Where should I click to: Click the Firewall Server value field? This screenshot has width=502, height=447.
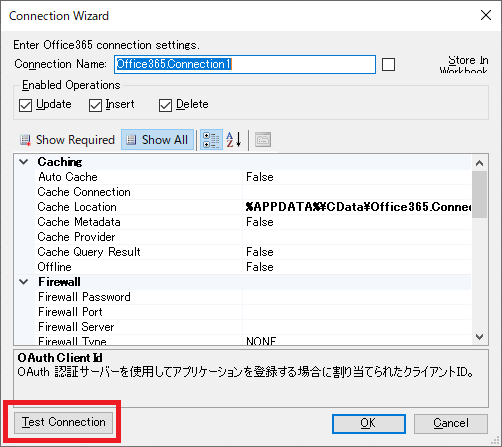(357, 327)
